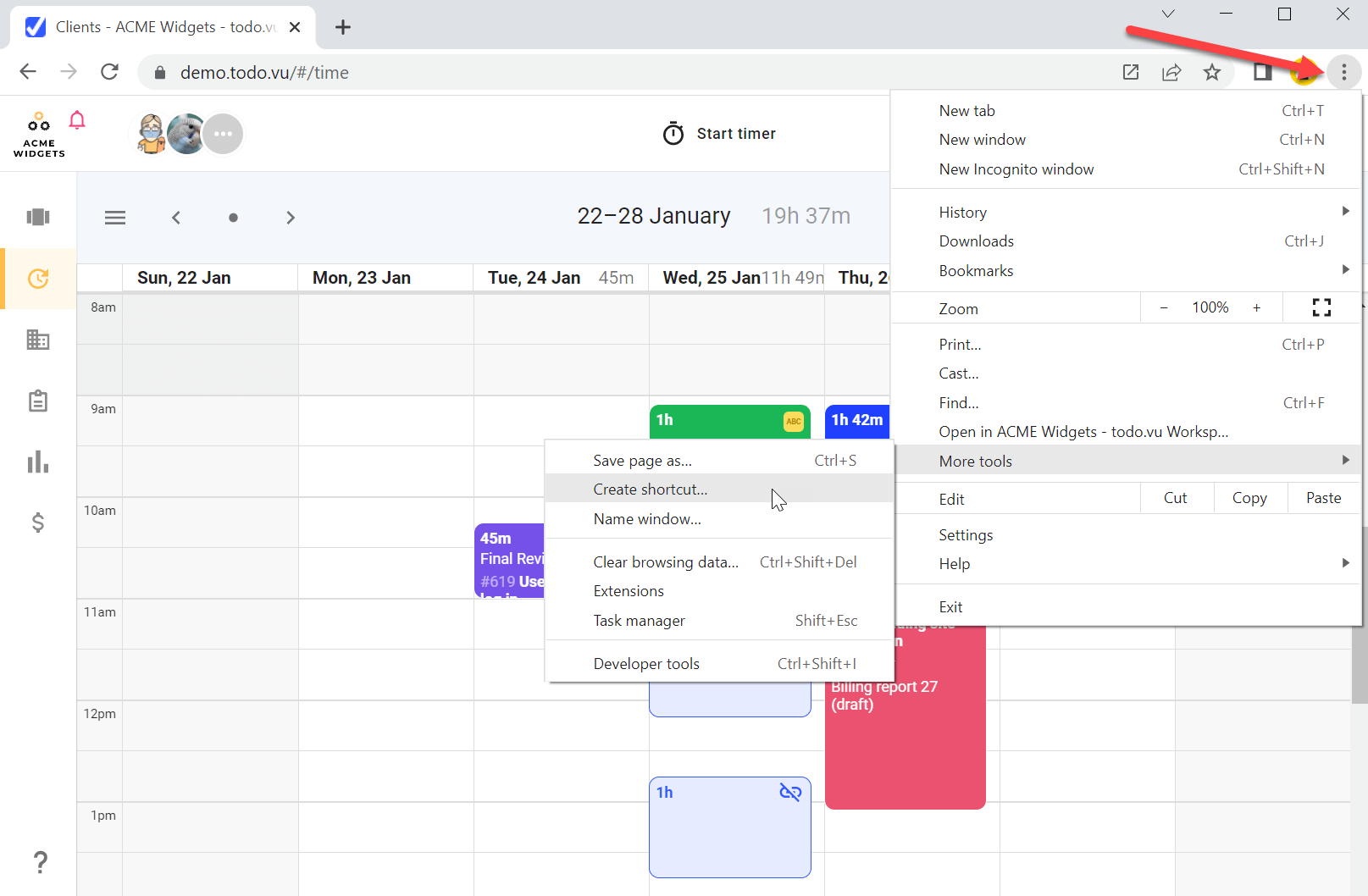Open Chrome Settings
The width and height of the screenshot is (1368, 896).
coord(1126,534)
